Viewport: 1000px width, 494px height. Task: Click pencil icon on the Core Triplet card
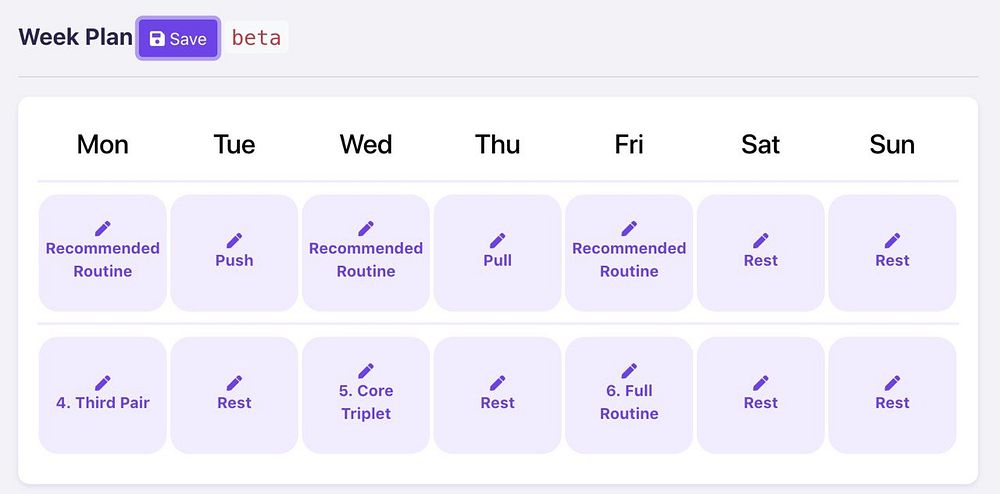[366, 371]
